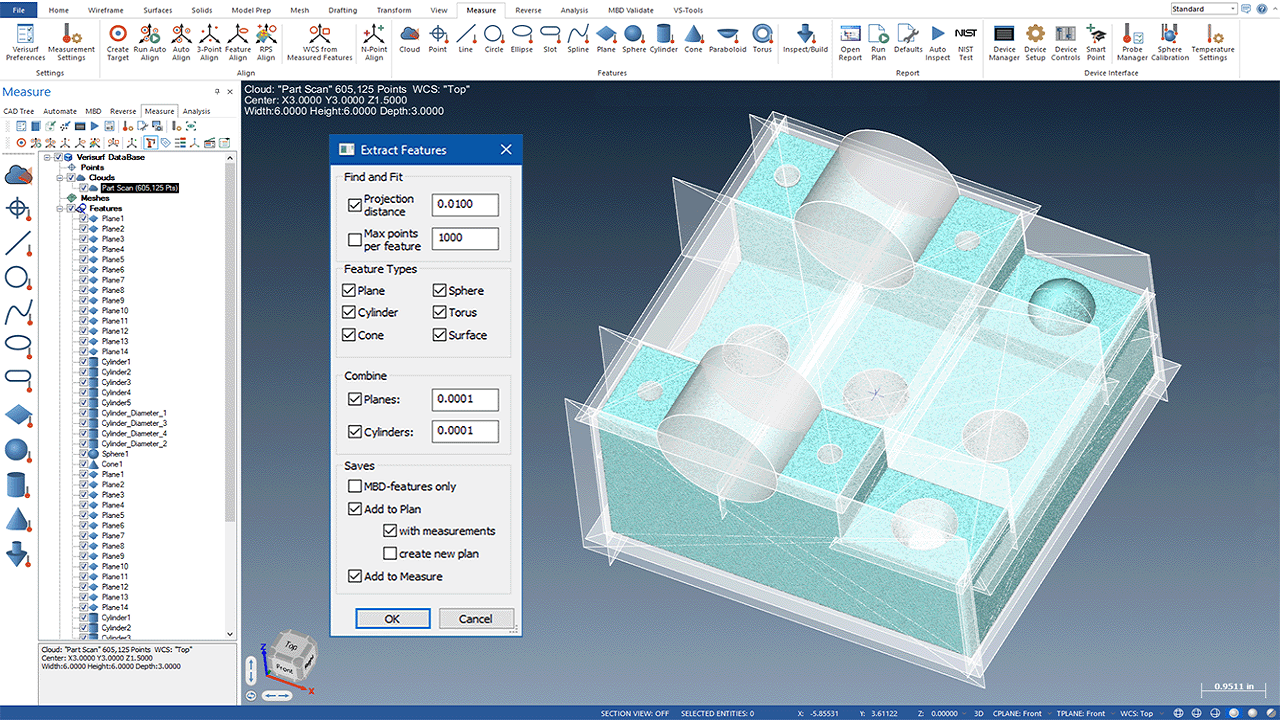Toggle the with measurements checkbox
The width and height of the screenshot is (1280, 720).
tap(390, 531)
